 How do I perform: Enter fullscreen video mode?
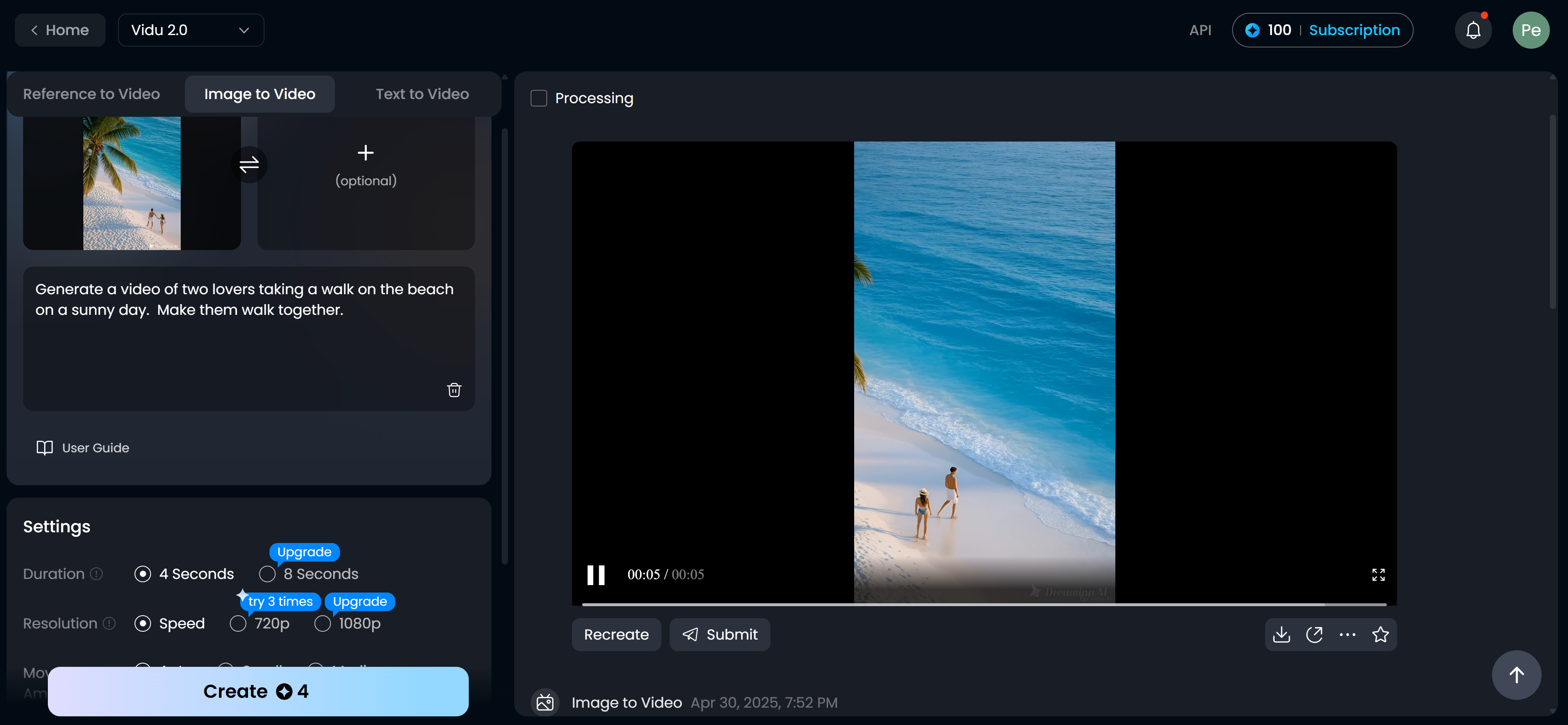pos(1378,574)
